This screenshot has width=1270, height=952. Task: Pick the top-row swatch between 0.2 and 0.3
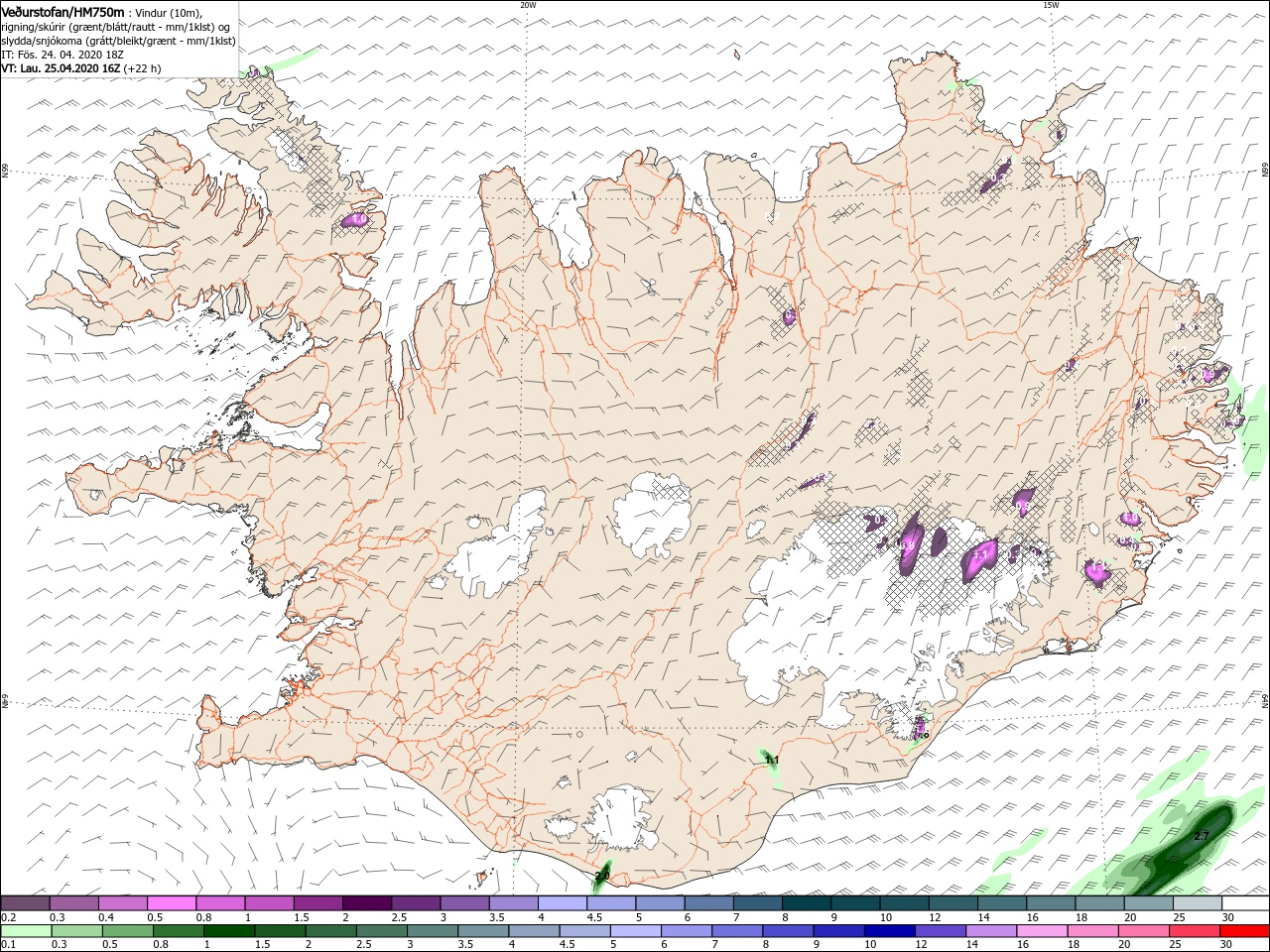click(26, 902)
